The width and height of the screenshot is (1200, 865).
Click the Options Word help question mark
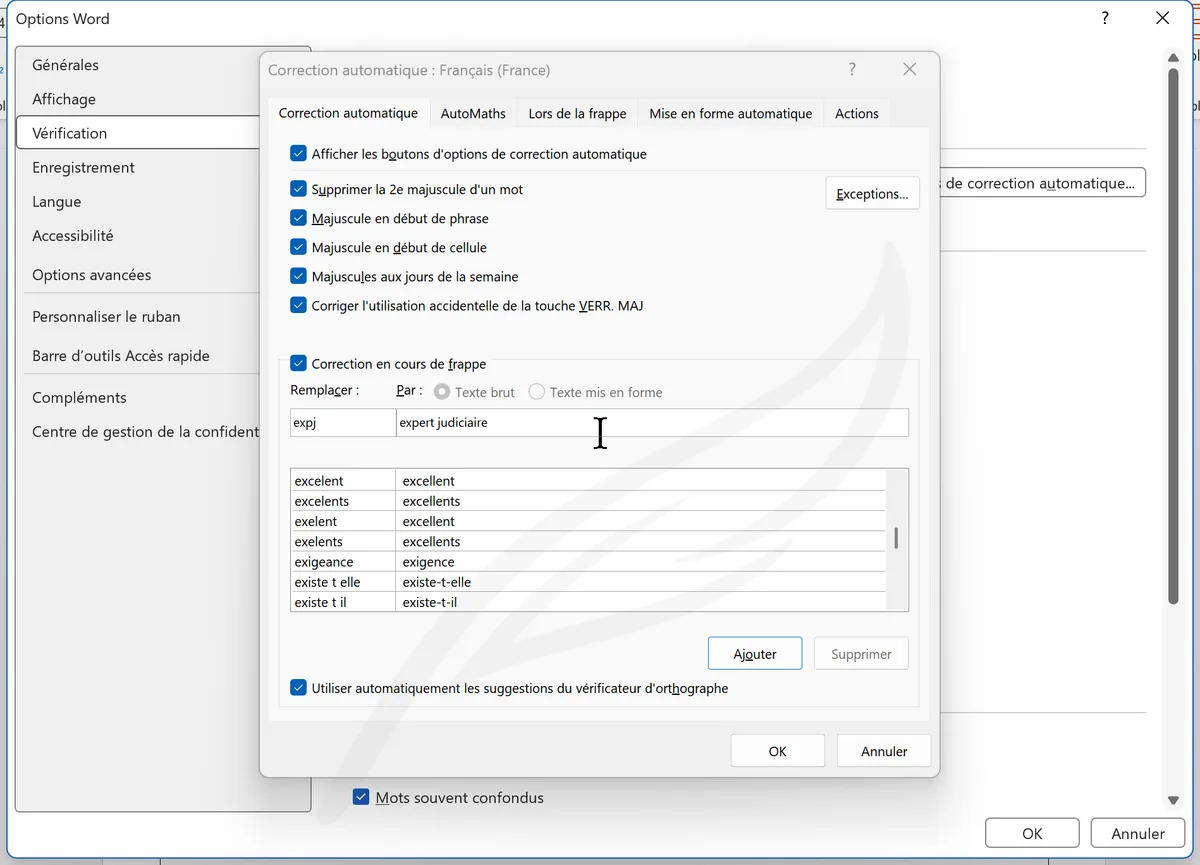click(1105, 18)
